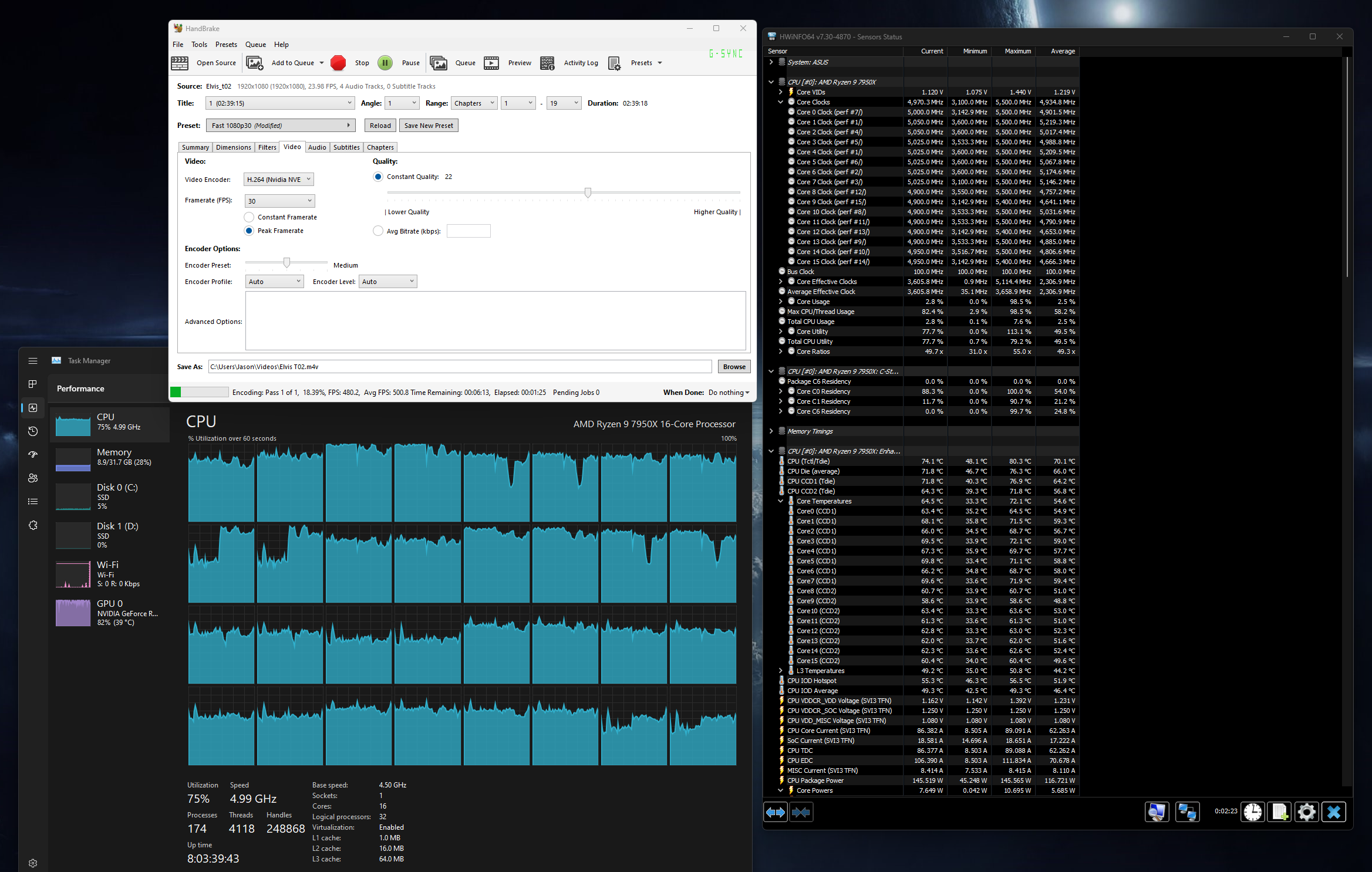Open the Encoder Level dropdown
Screen dimensions: 1372x872
click(x=388, y=282)
